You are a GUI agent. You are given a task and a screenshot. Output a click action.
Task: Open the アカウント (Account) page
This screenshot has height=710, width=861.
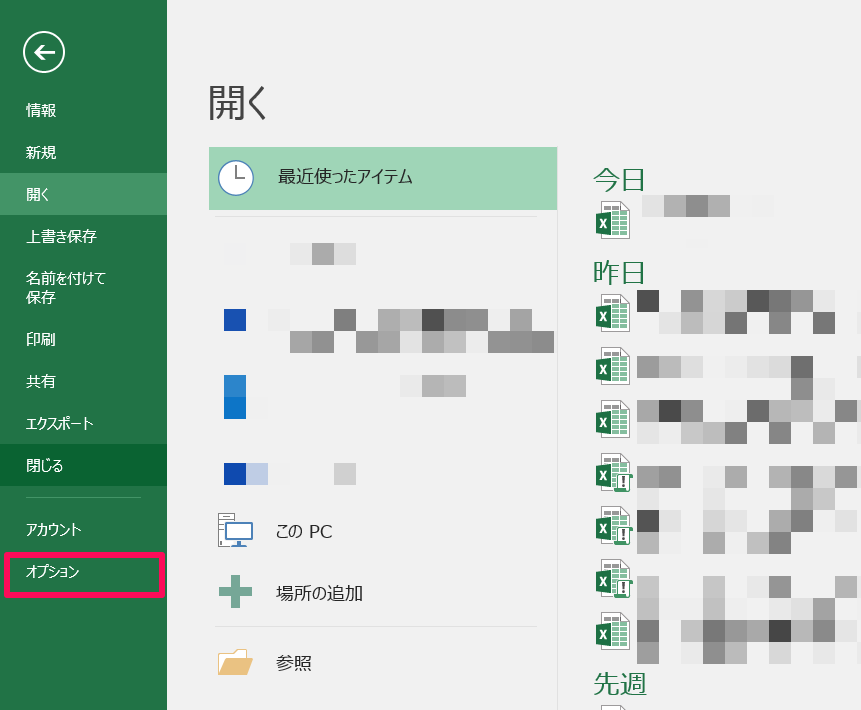click(54, 530)
